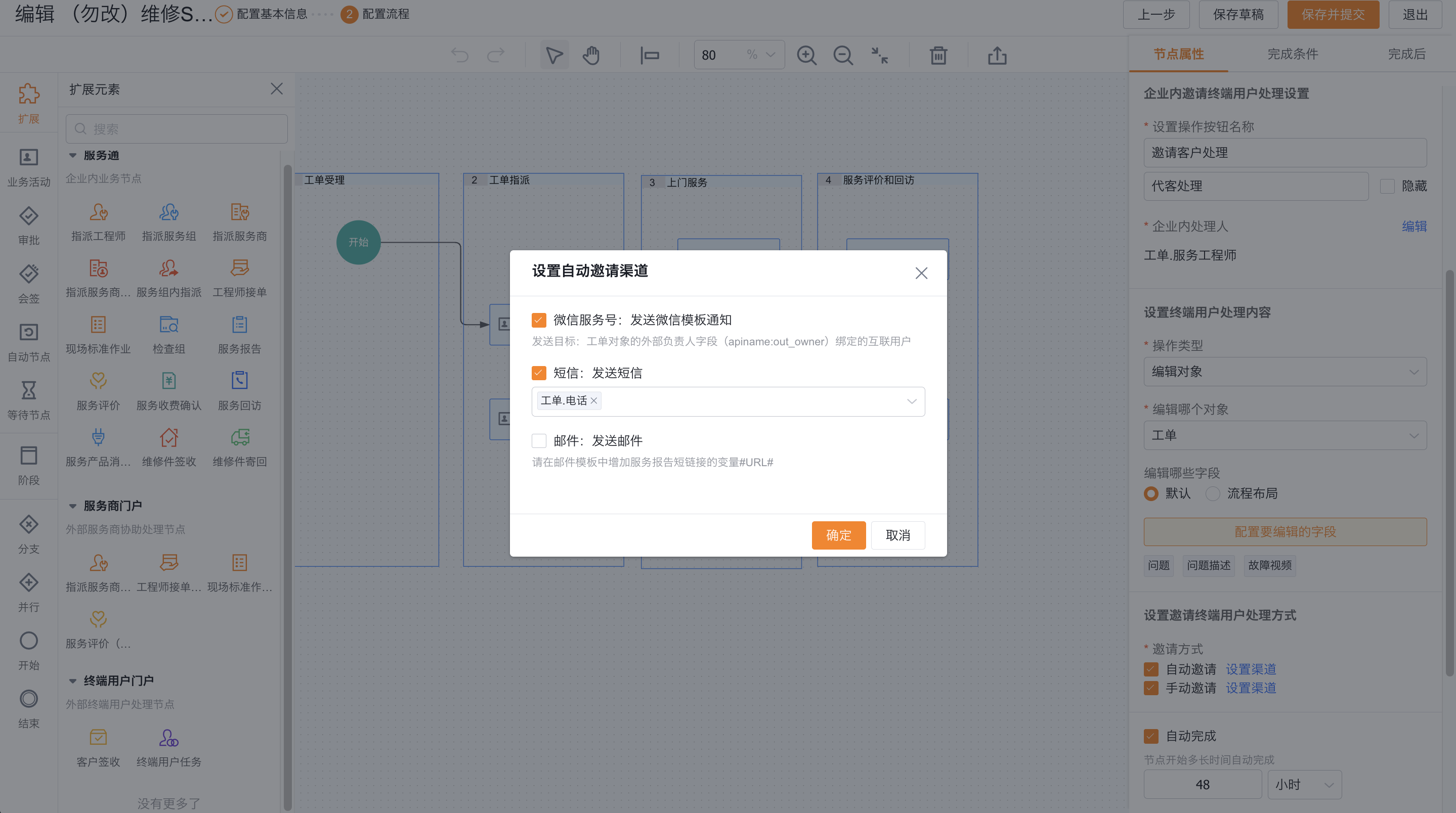Click the 搜索 input in 扩展元素 panel
1456x813 pixels.
tap(177, 129)
